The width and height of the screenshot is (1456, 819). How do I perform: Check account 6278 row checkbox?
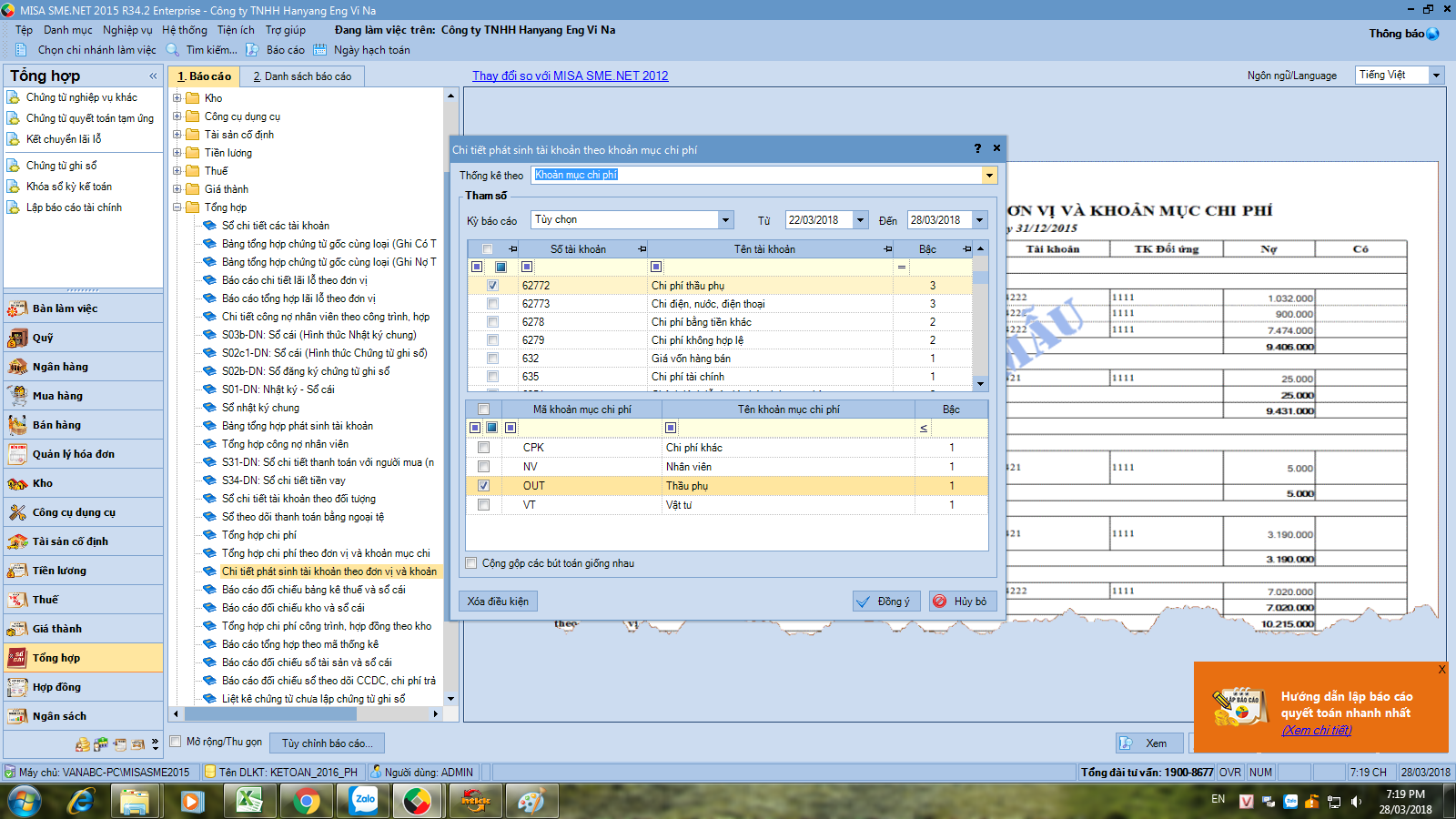(492, 322)
